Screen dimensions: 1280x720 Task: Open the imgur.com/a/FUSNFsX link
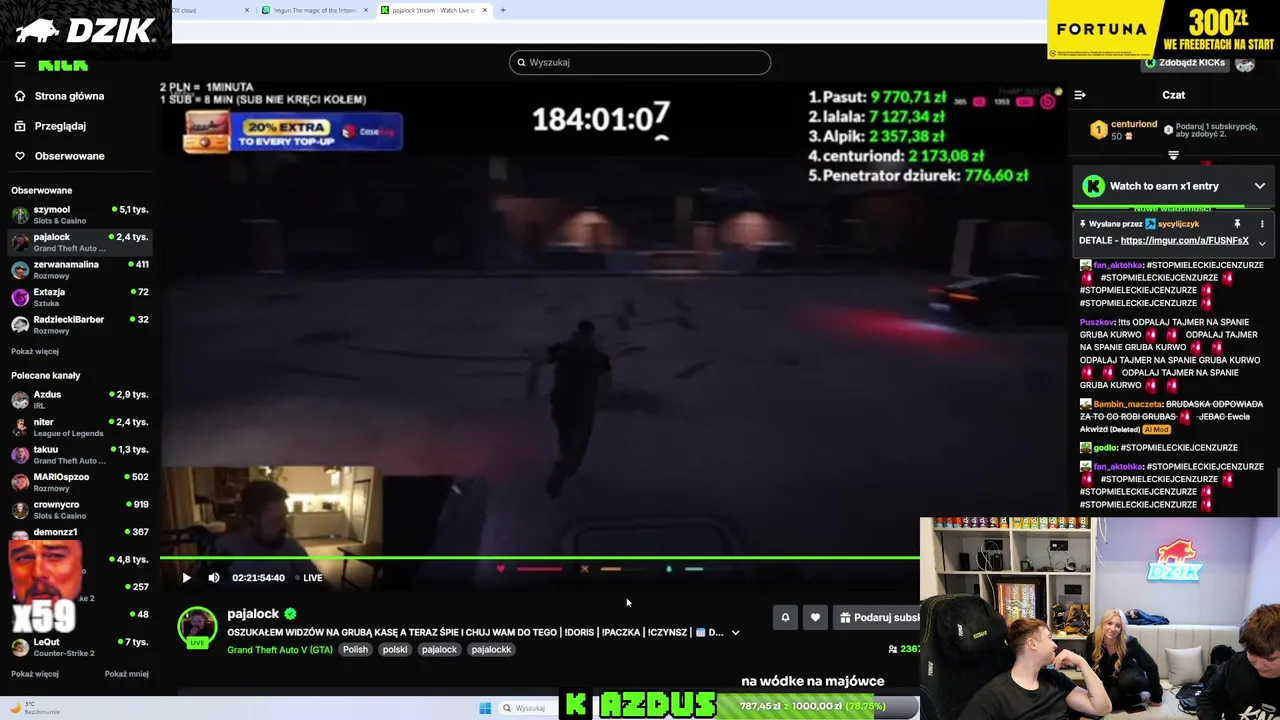pyautogui.click(x=1185, y=241)
